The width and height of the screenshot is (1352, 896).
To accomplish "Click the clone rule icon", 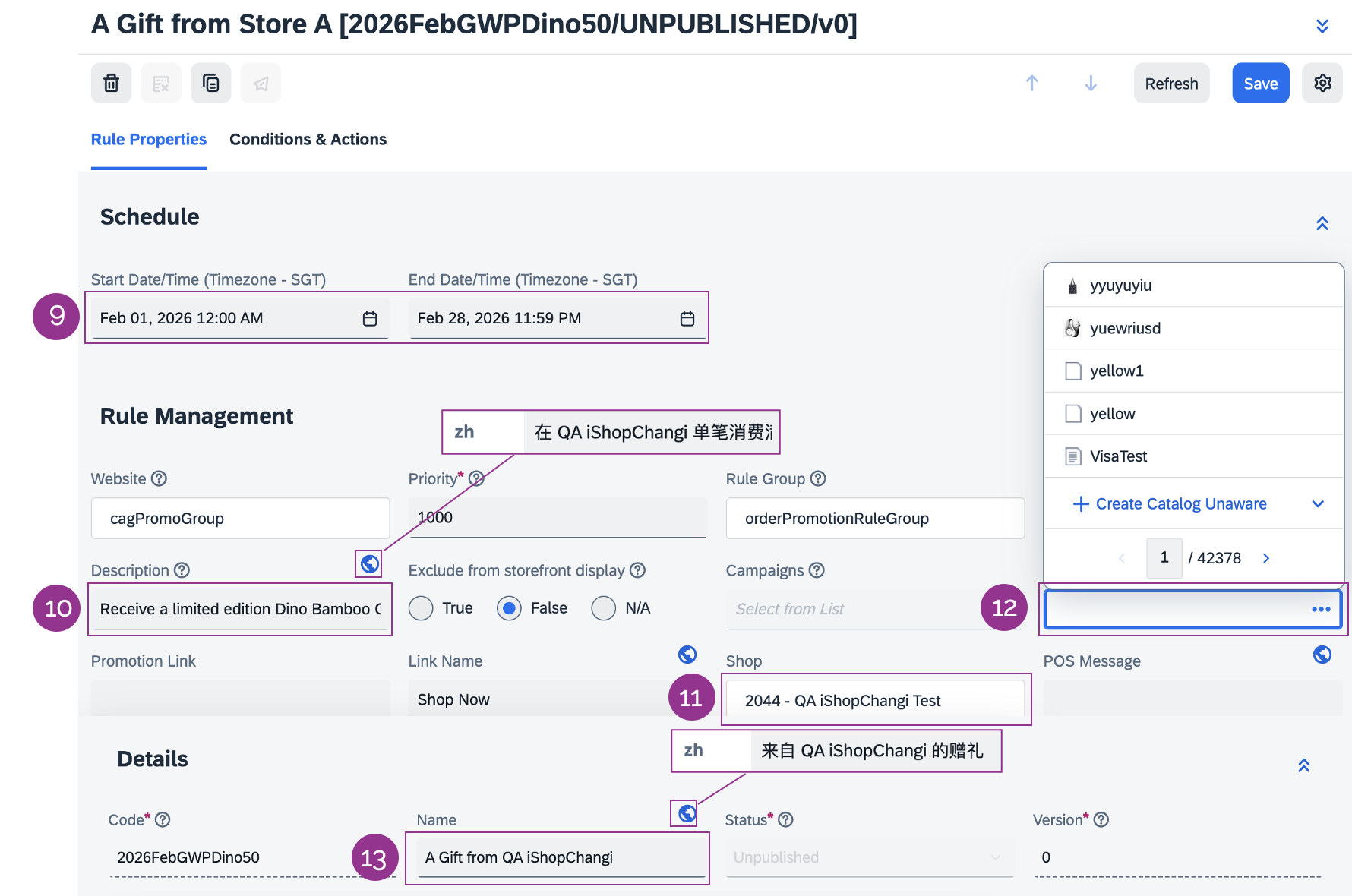I will [210, 84].
